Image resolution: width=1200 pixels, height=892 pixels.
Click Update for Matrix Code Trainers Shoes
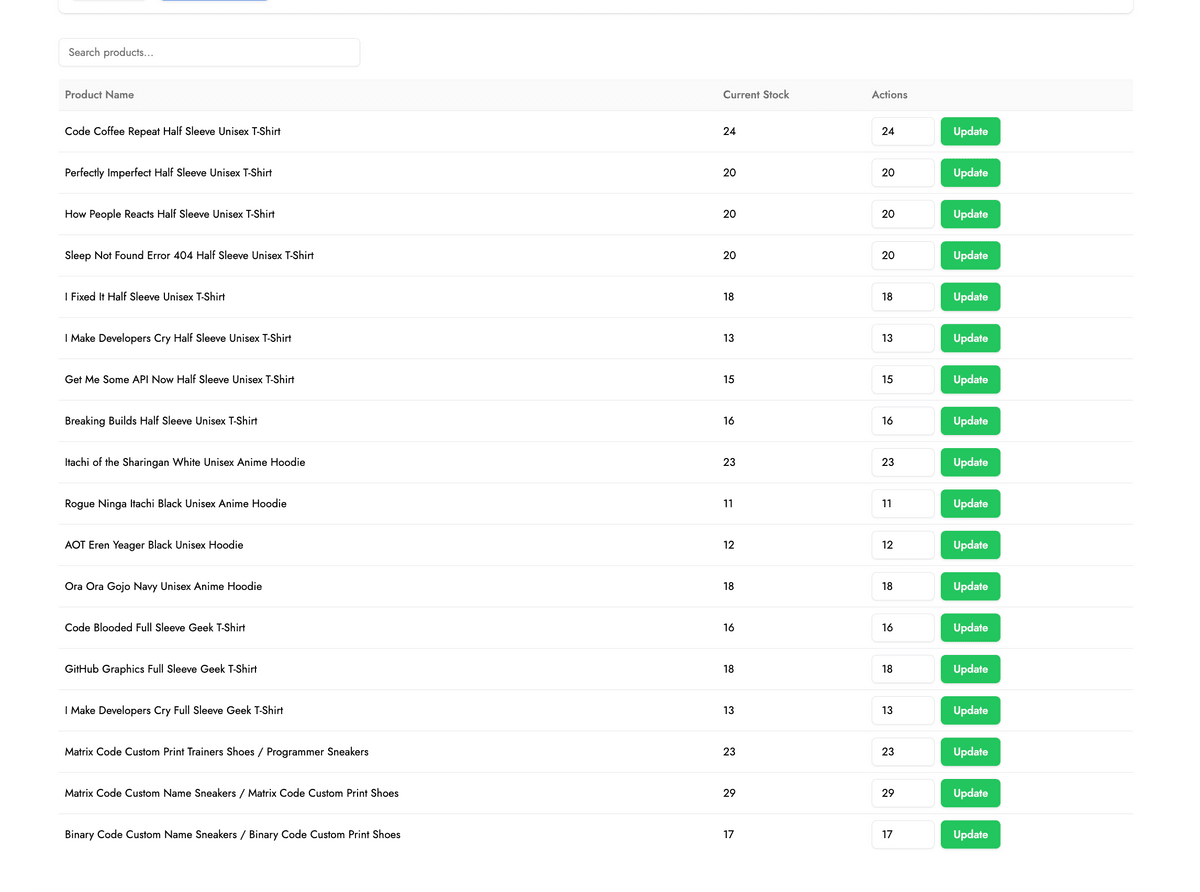point(970,752)
